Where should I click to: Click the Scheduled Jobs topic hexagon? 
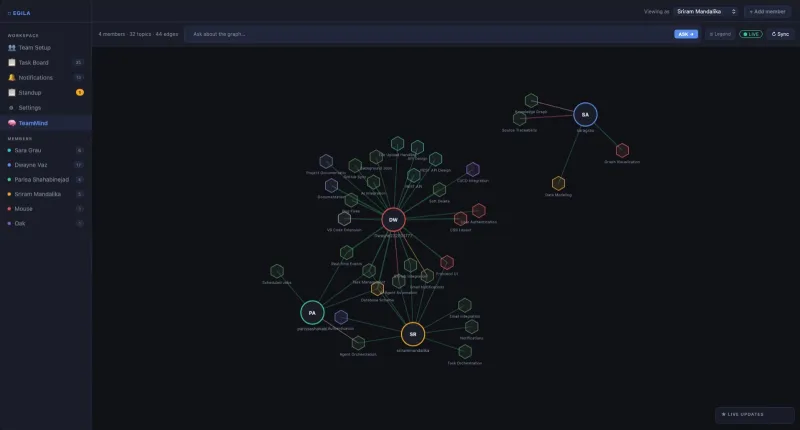click(x=277, y=271)
